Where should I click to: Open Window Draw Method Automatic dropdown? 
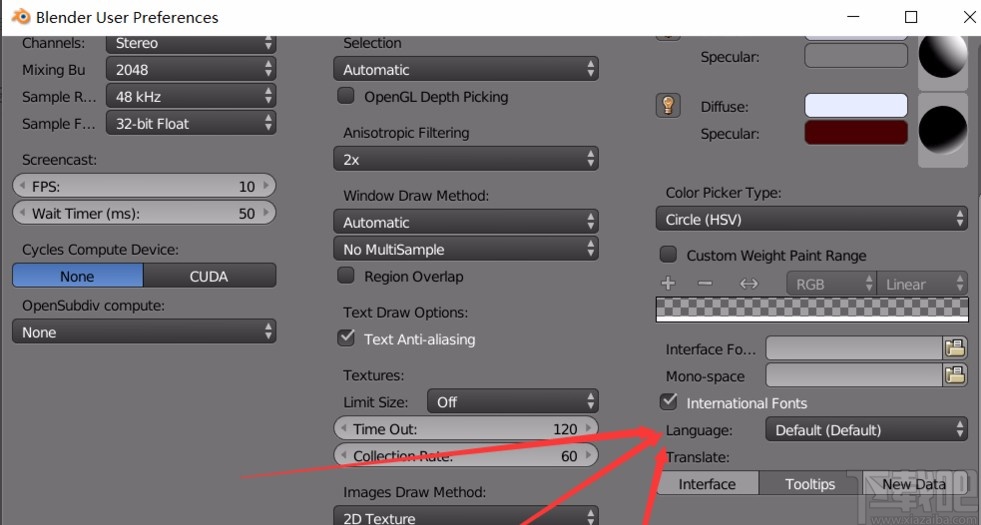pos(465,222)
